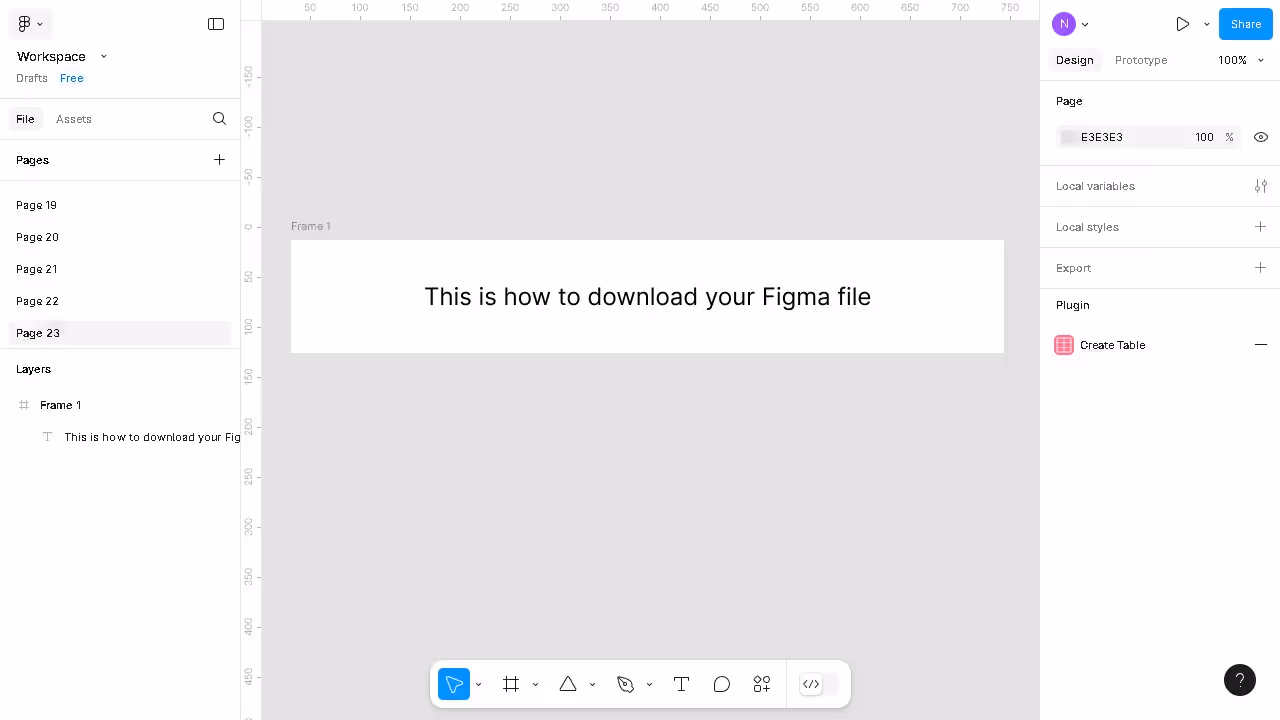This screenshot has width=1280, height=720.
Task: Open the presentation options chevron
Action: pyautogui.click(x=1207, y=24)
